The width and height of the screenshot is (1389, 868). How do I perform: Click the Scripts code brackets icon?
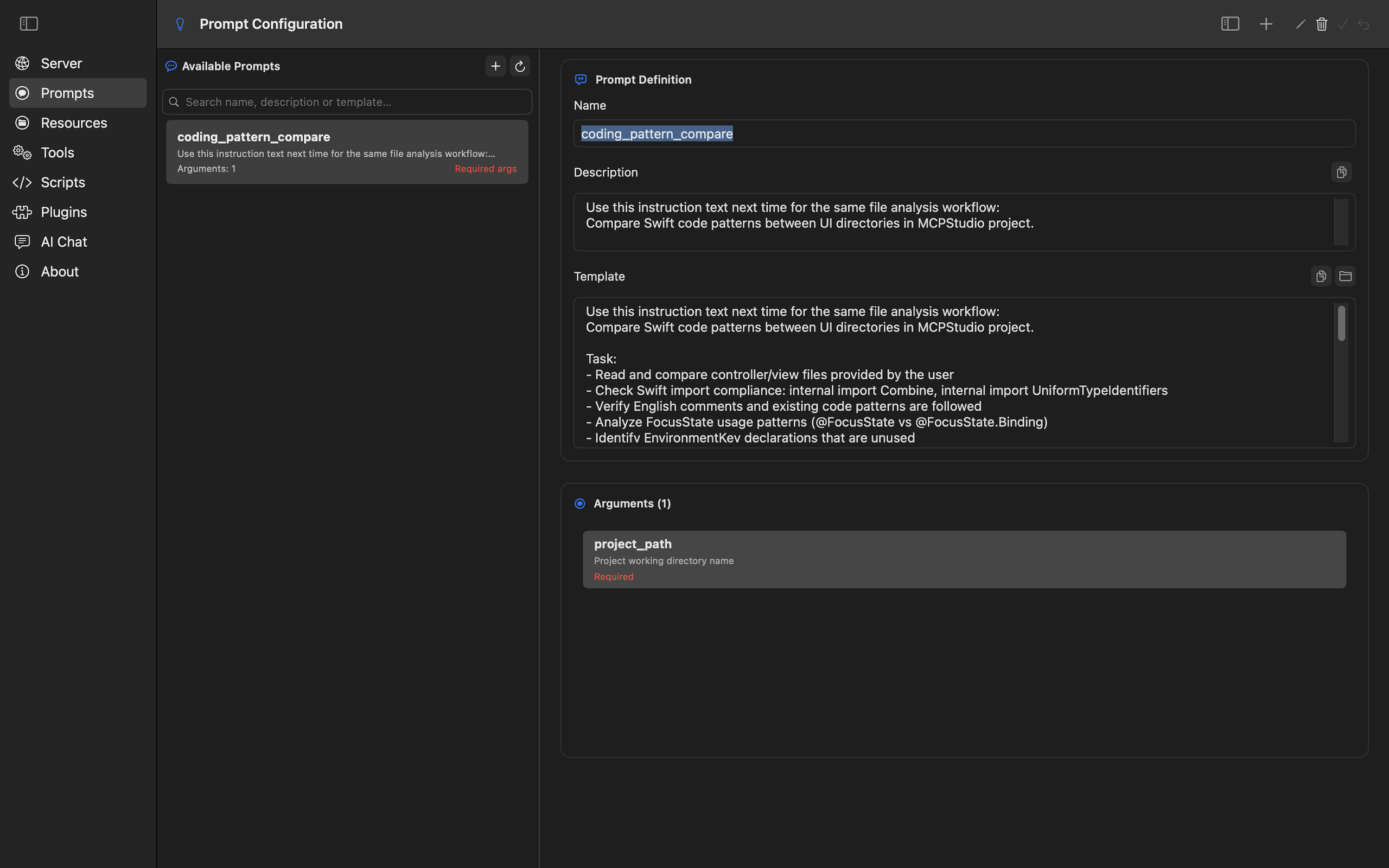22,183
